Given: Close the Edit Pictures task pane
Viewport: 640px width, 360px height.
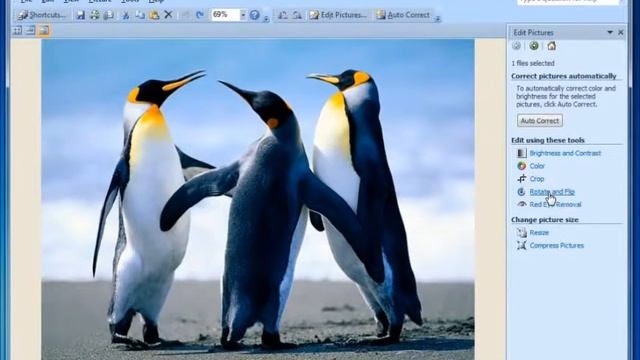Looking at the screenshot, I should (621, 32).
